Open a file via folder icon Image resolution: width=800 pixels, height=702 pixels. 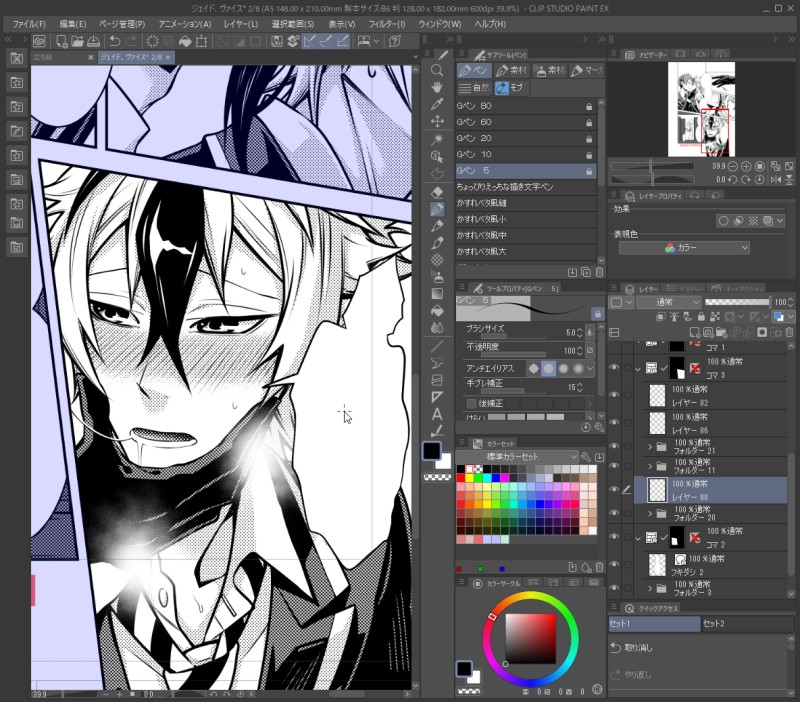78,41
